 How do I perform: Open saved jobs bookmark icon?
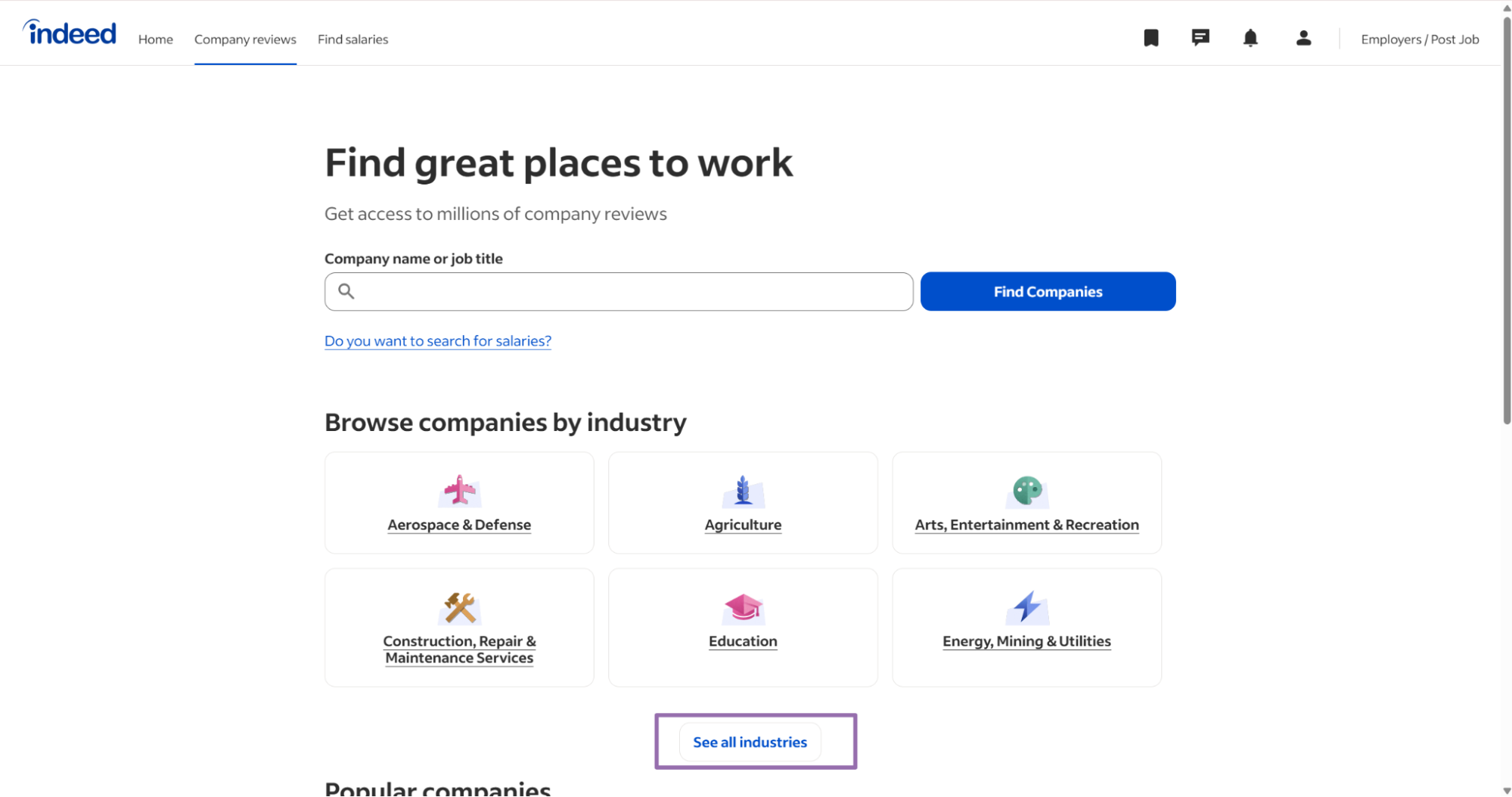[x=1150, y=38]
